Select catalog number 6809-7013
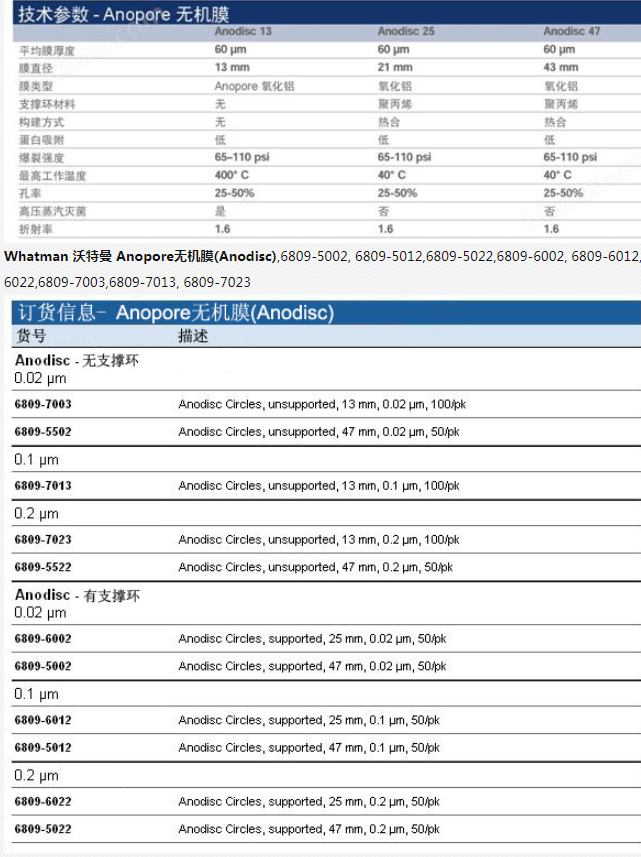 click(x=43, y=485)
